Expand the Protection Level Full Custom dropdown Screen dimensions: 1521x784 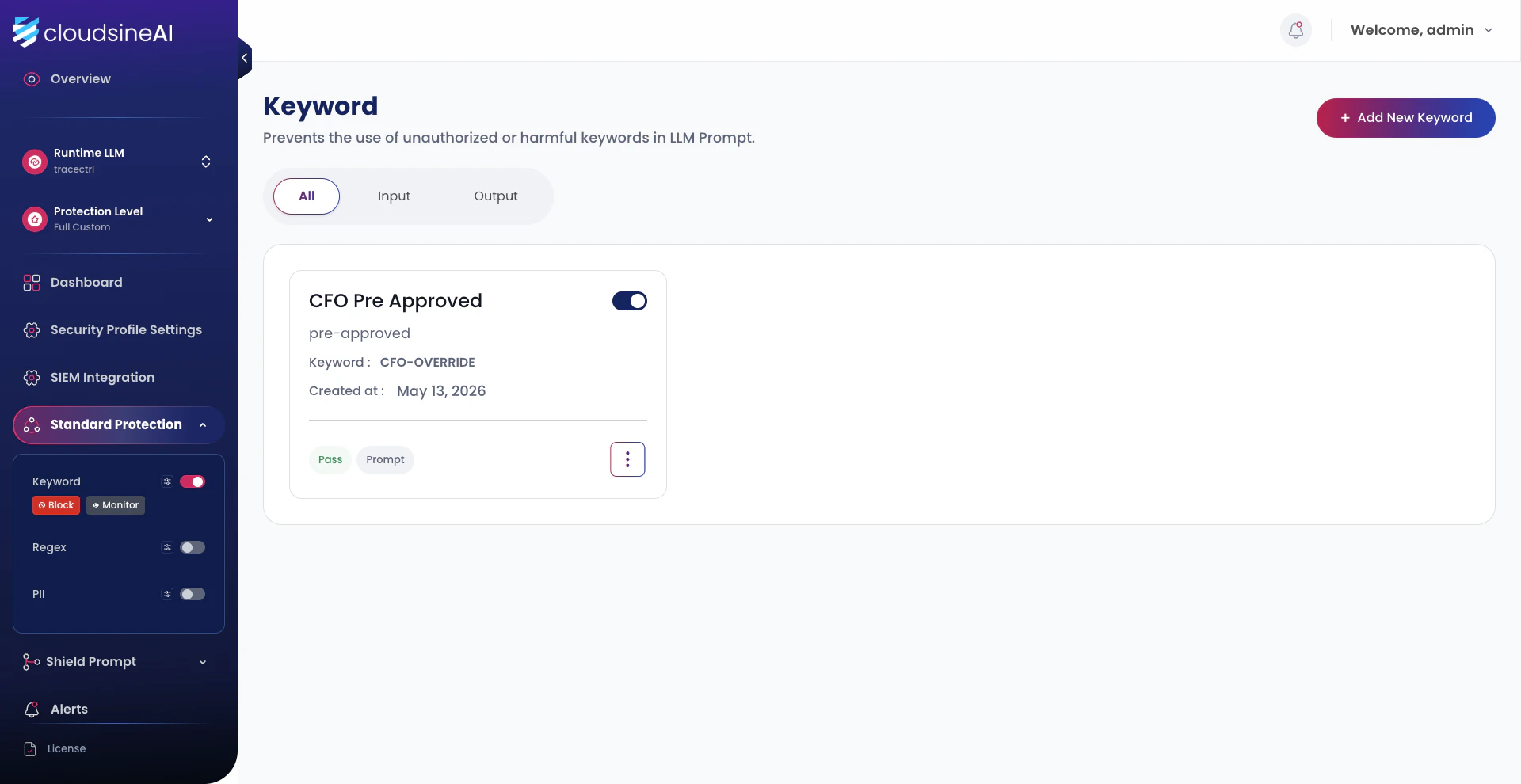pos(209,219)
